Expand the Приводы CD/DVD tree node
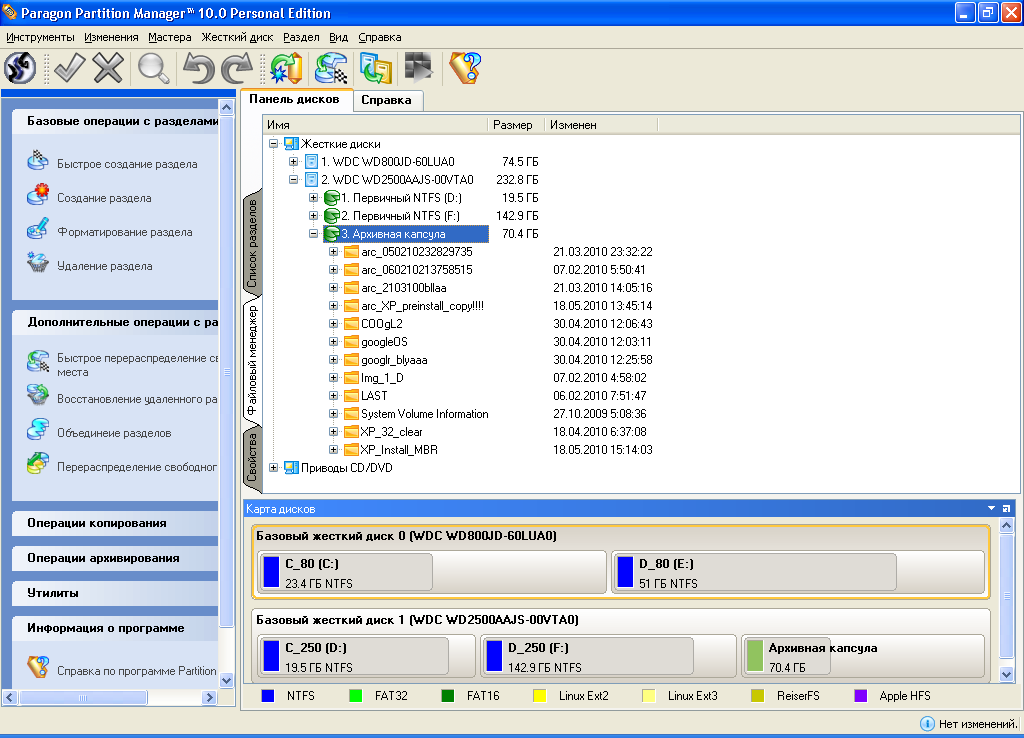 coord(274,468)
